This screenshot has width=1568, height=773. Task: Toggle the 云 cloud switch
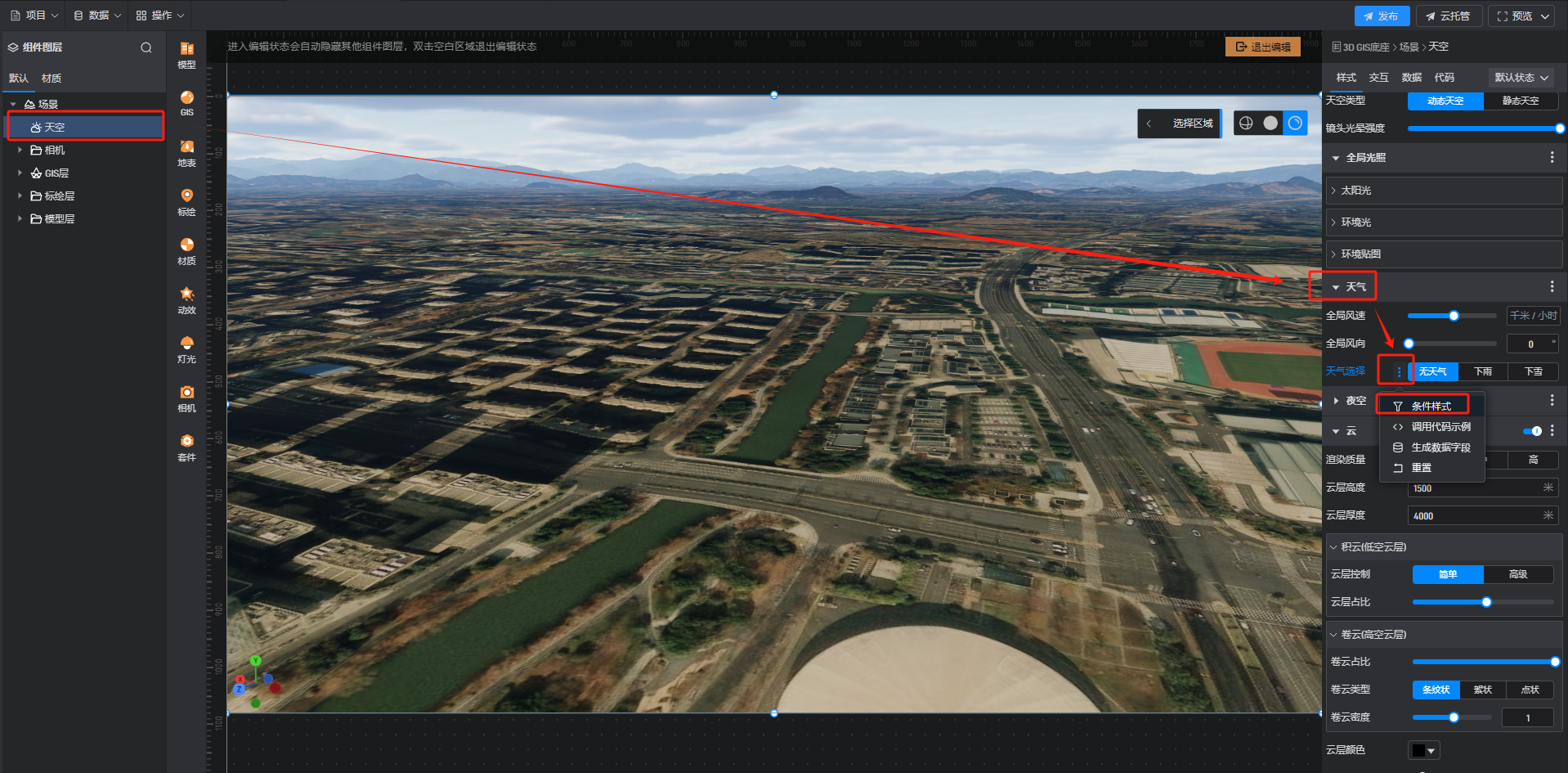(1532, 431)
